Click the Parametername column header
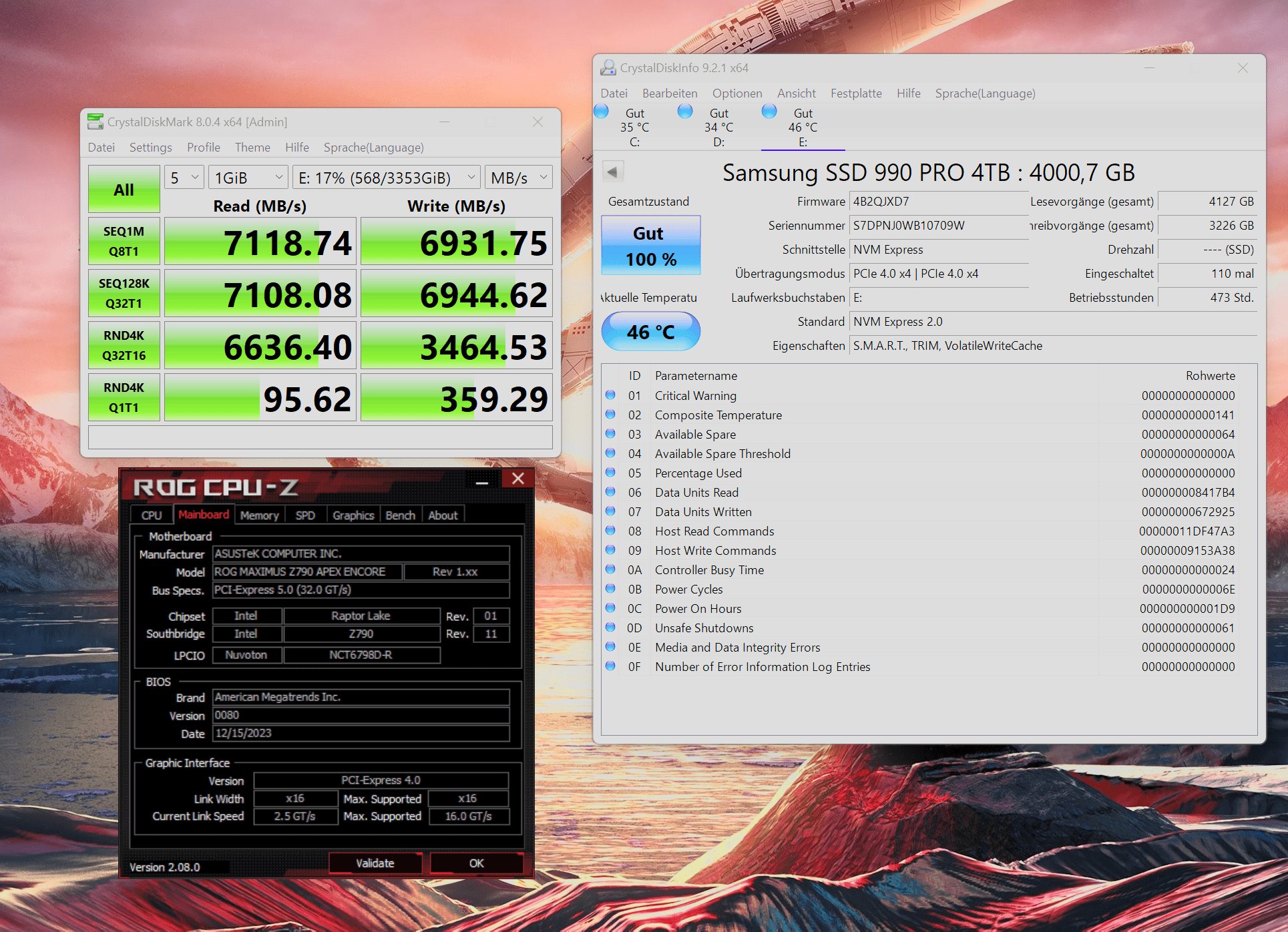 [696, 375]
